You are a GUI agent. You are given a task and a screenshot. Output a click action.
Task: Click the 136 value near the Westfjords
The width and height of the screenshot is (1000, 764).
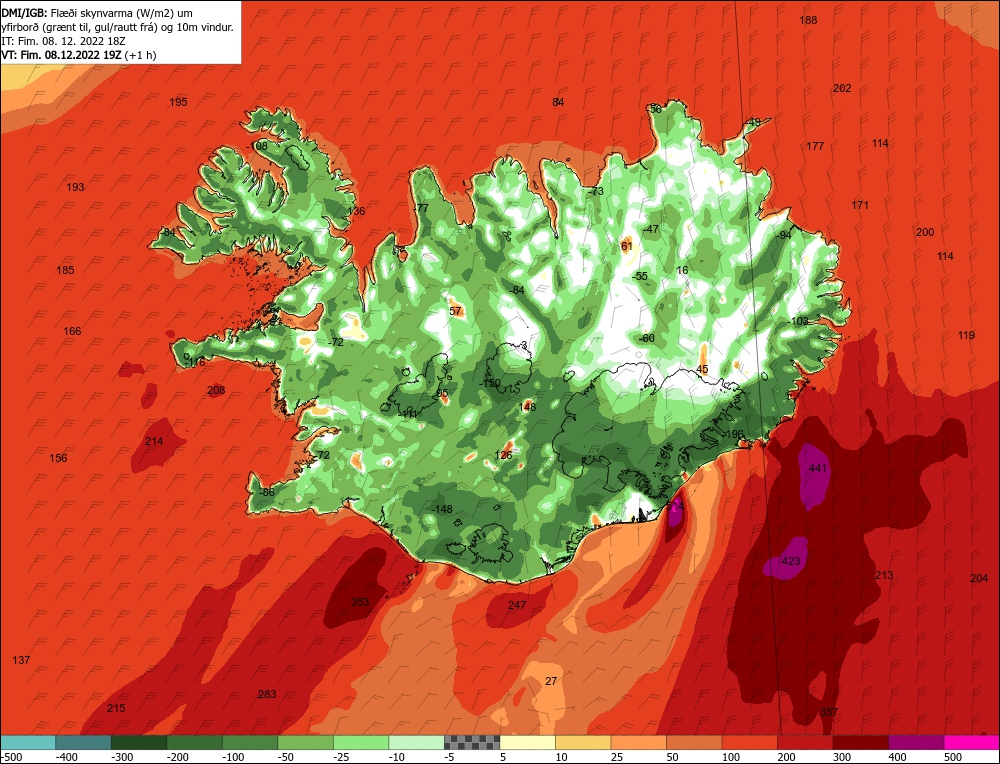click(x=357, y=211)
